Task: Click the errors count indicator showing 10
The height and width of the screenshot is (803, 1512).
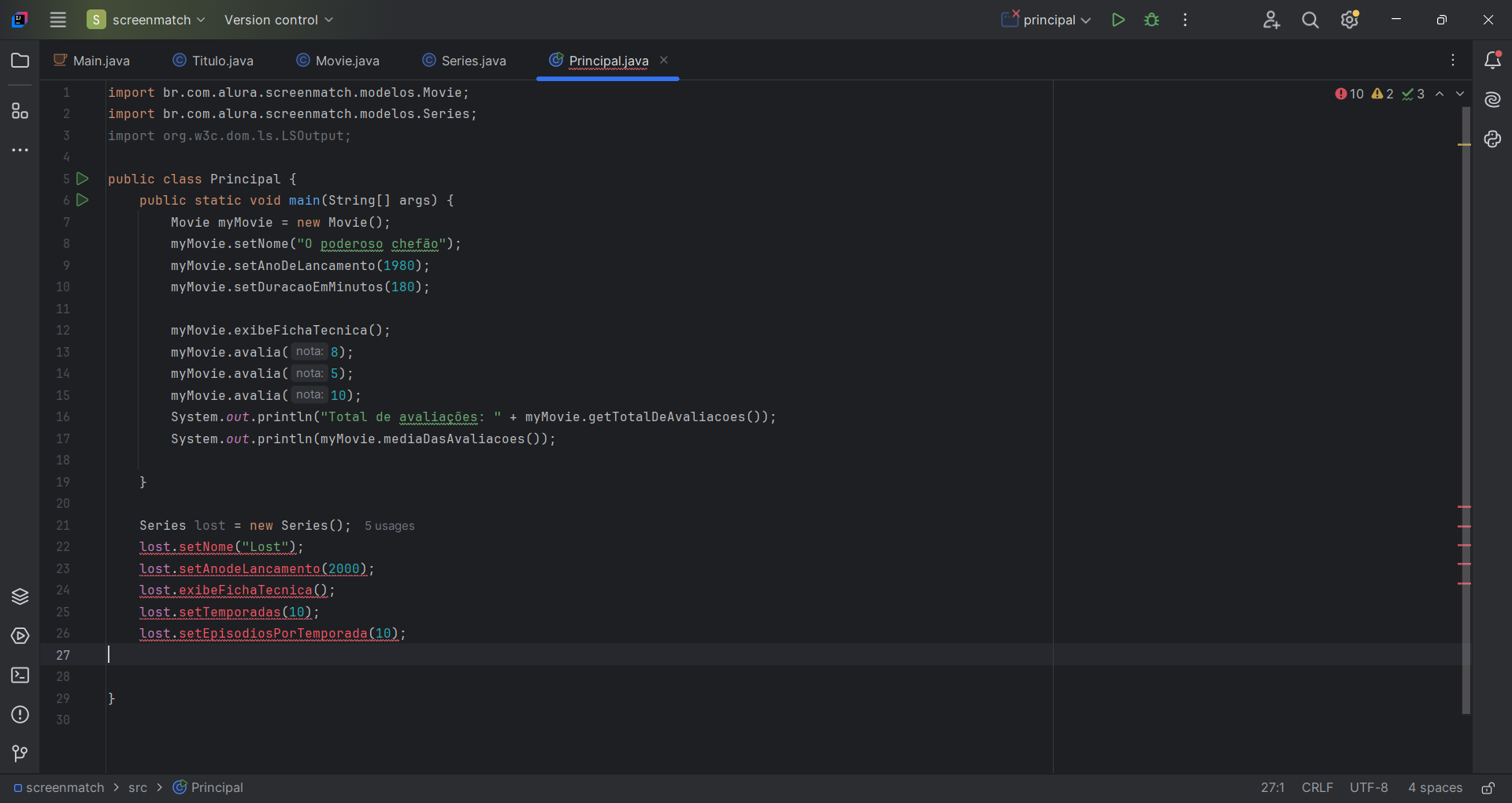Action: [1350, 94]
